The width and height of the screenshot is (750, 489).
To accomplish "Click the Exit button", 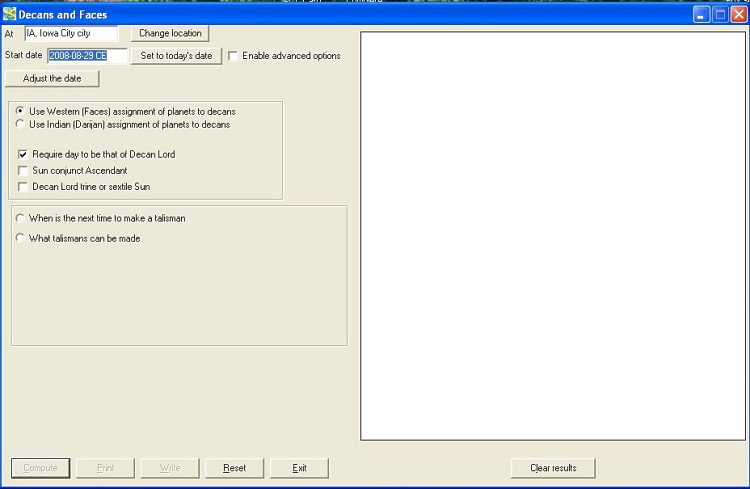I will [299, 468].
